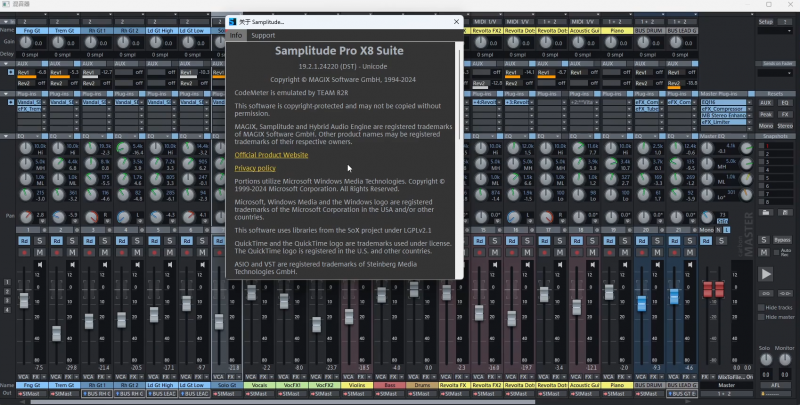Switch to Support tab
The image size is (800, 405).
pyautogui.click(x=263, y=35)
